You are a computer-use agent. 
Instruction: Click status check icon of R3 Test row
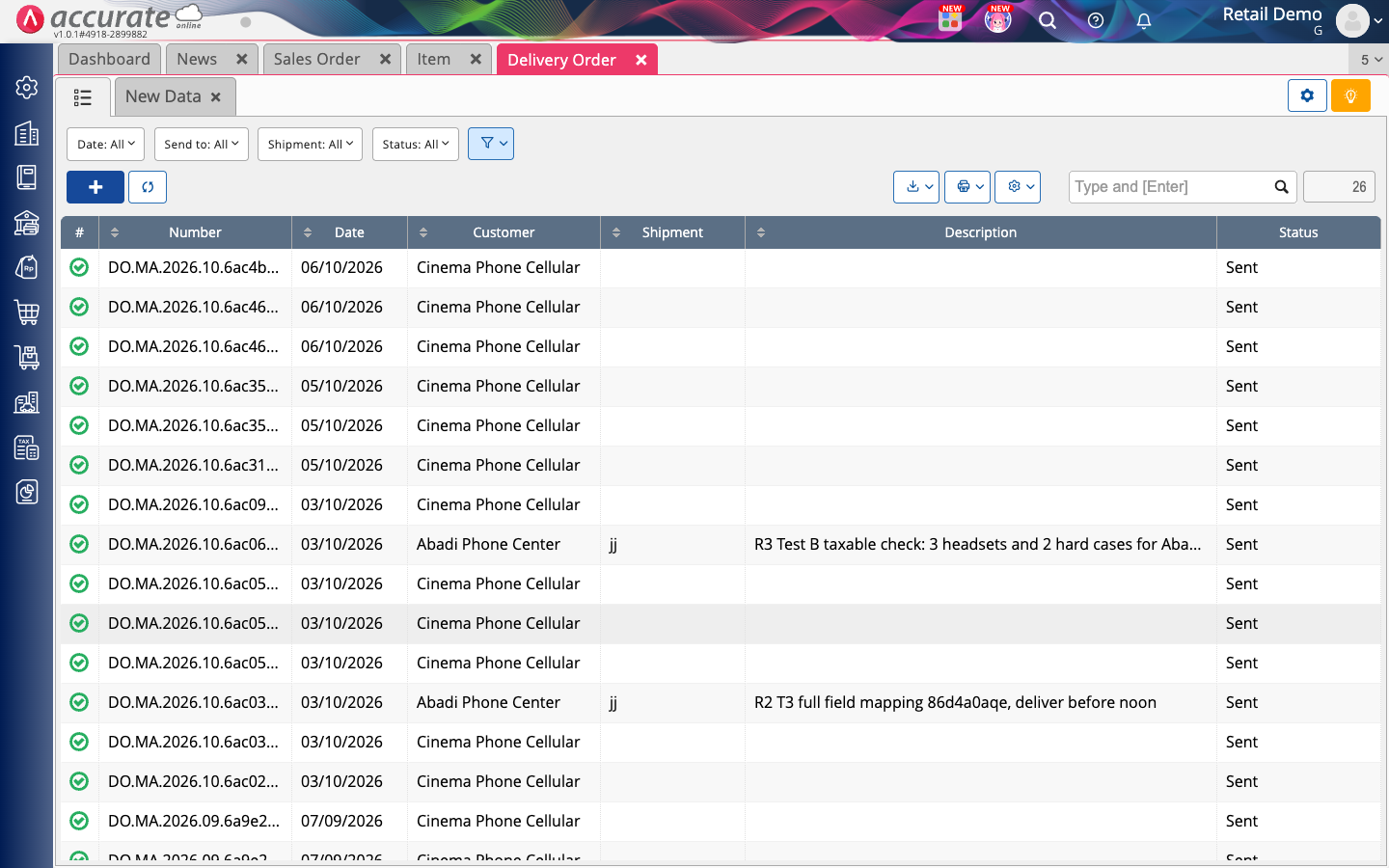[x=79, y=544]
